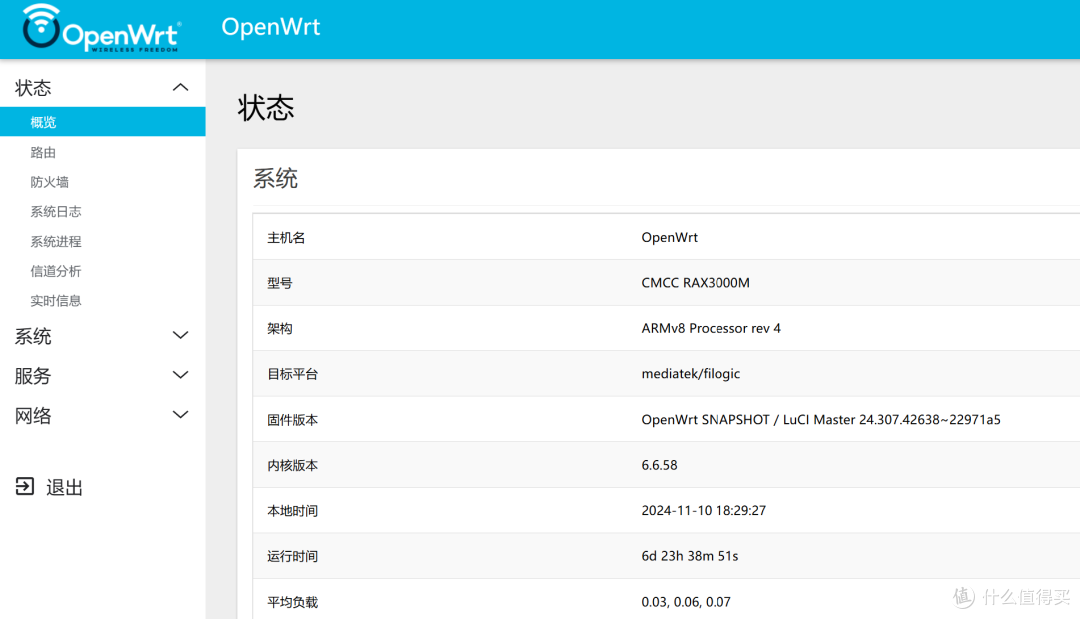Screen dimensions: 1080x619
Task: View the 路由 routes page
Action: coord(43,151)
